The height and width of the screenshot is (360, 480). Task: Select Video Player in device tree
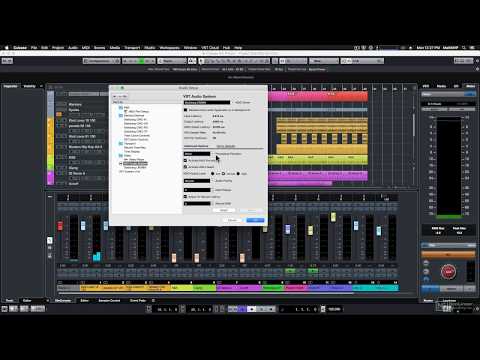pos(134,160)
